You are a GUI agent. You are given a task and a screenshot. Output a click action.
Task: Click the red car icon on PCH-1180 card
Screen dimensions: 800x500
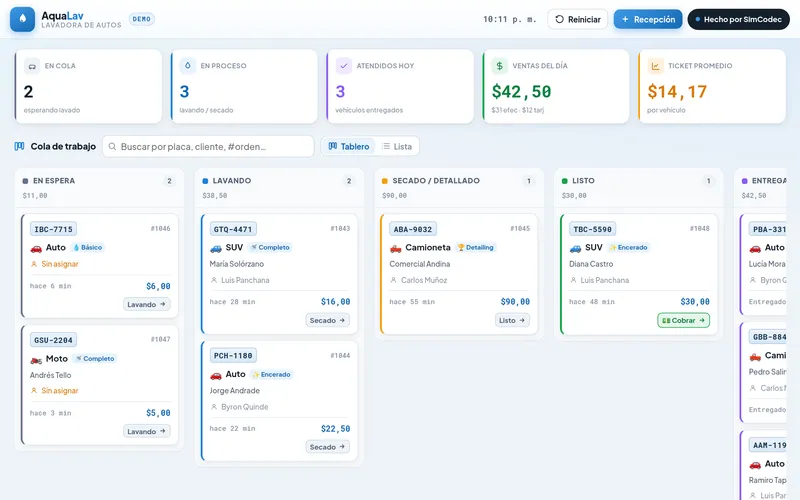tap(216, 375)
